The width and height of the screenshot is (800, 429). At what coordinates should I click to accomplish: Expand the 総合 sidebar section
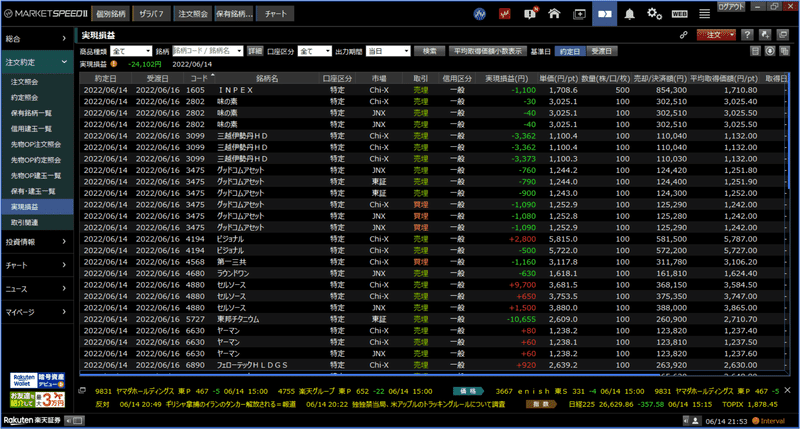37,39
